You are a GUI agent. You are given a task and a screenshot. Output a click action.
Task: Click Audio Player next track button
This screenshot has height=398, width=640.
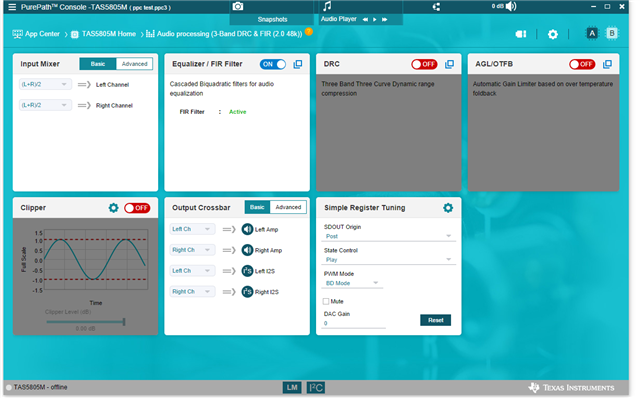pos(384,19)
